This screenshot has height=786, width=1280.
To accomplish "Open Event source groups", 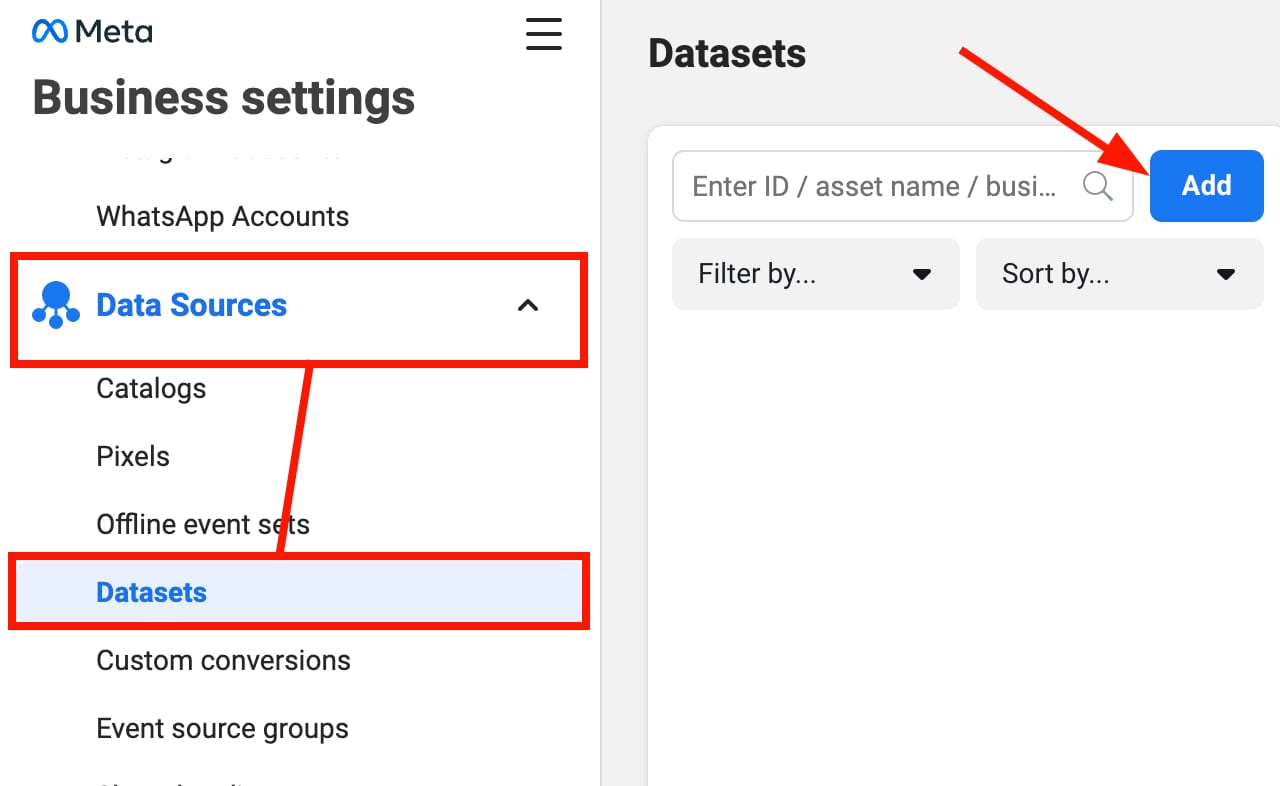I will (x=222, y=728).
